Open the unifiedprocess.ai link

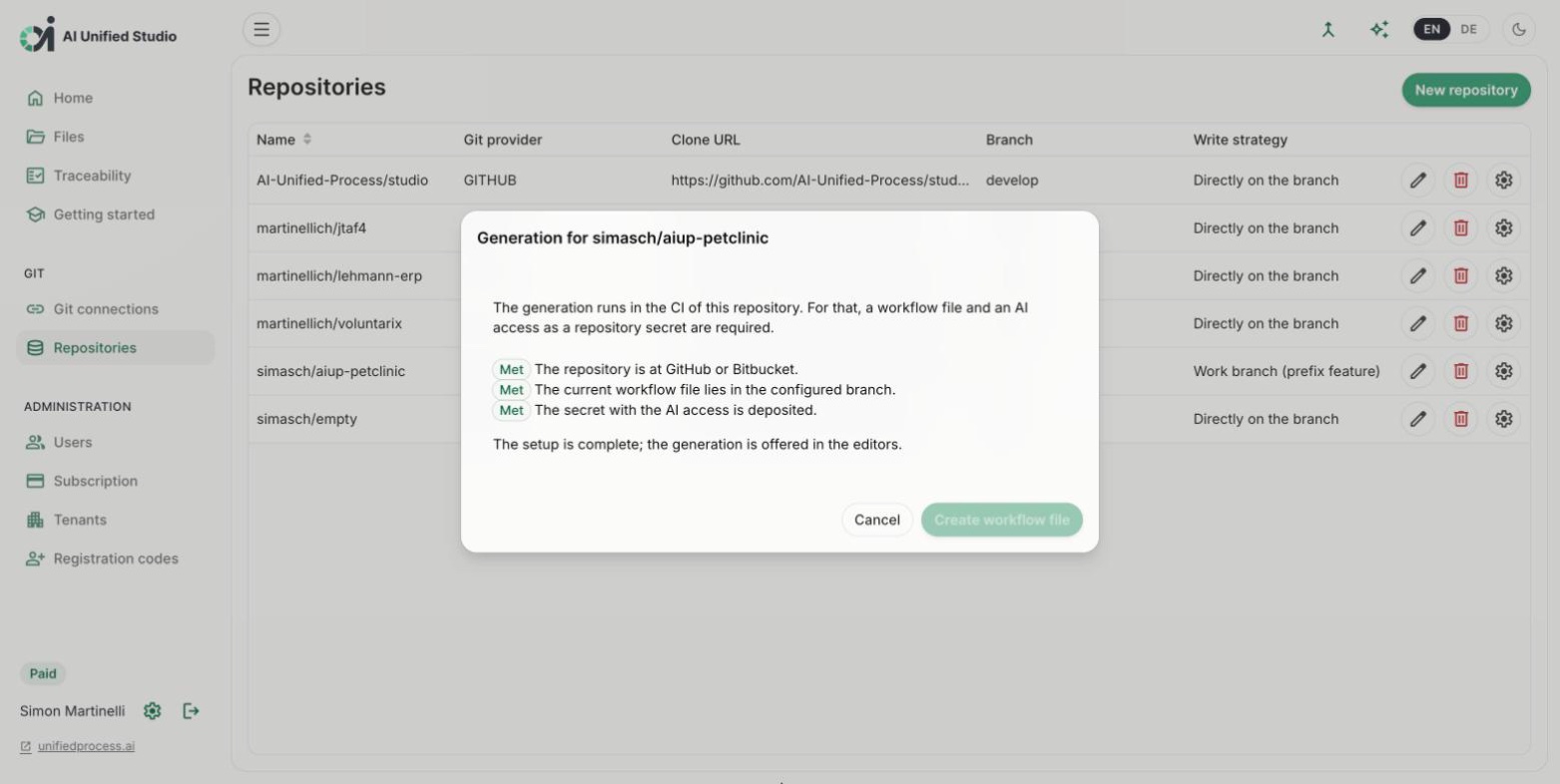pos(86,746)
